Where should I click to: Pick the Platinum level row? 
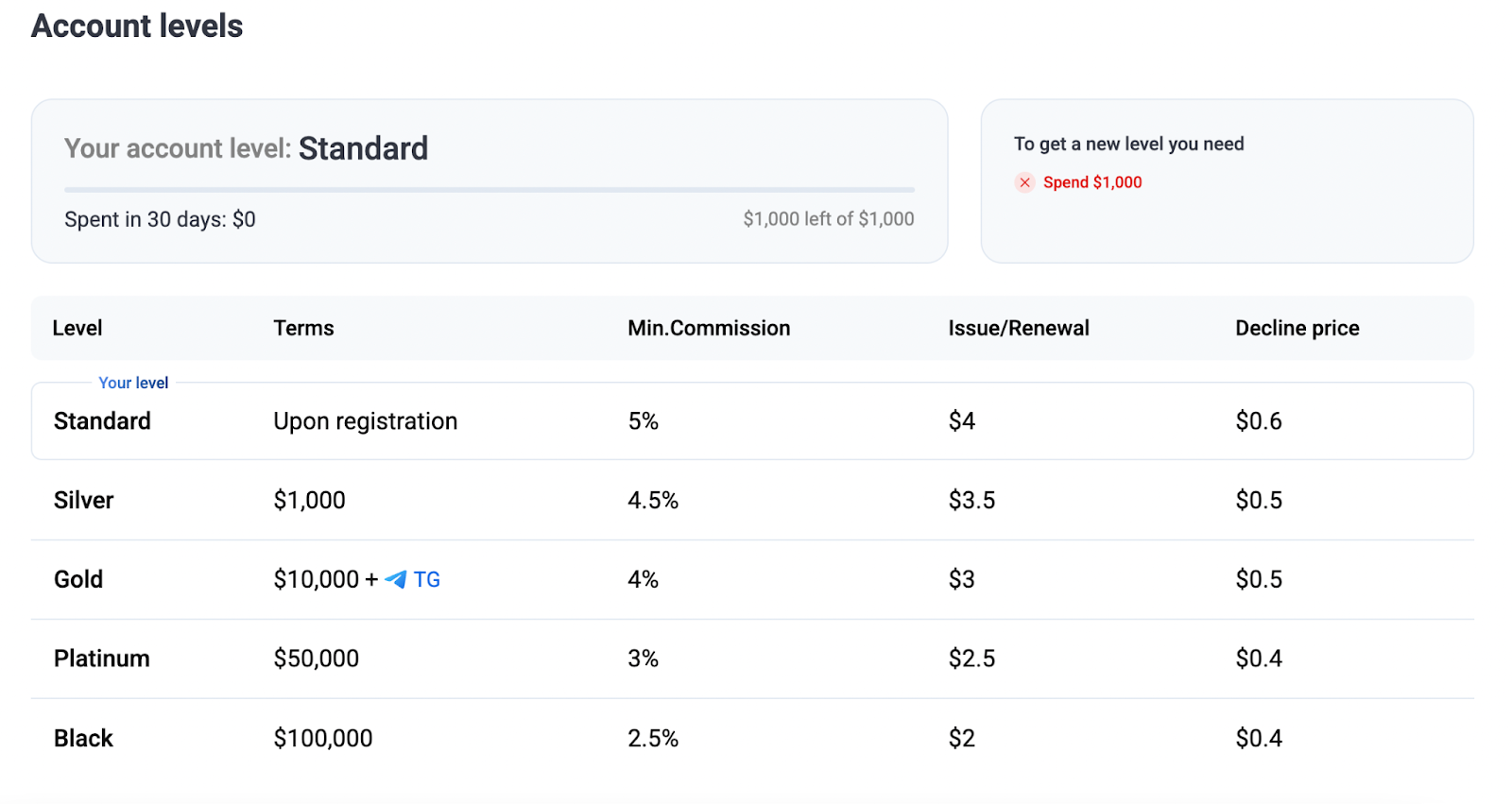[101, 659]
